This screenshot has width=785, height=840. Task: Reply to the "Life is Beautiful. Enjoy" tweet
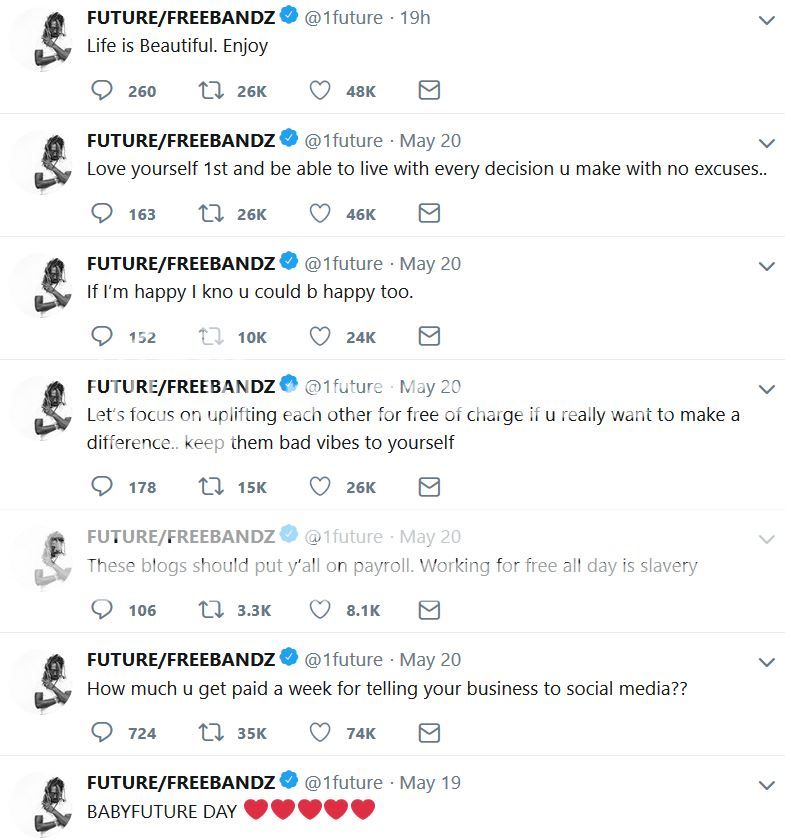click(102, 91)
